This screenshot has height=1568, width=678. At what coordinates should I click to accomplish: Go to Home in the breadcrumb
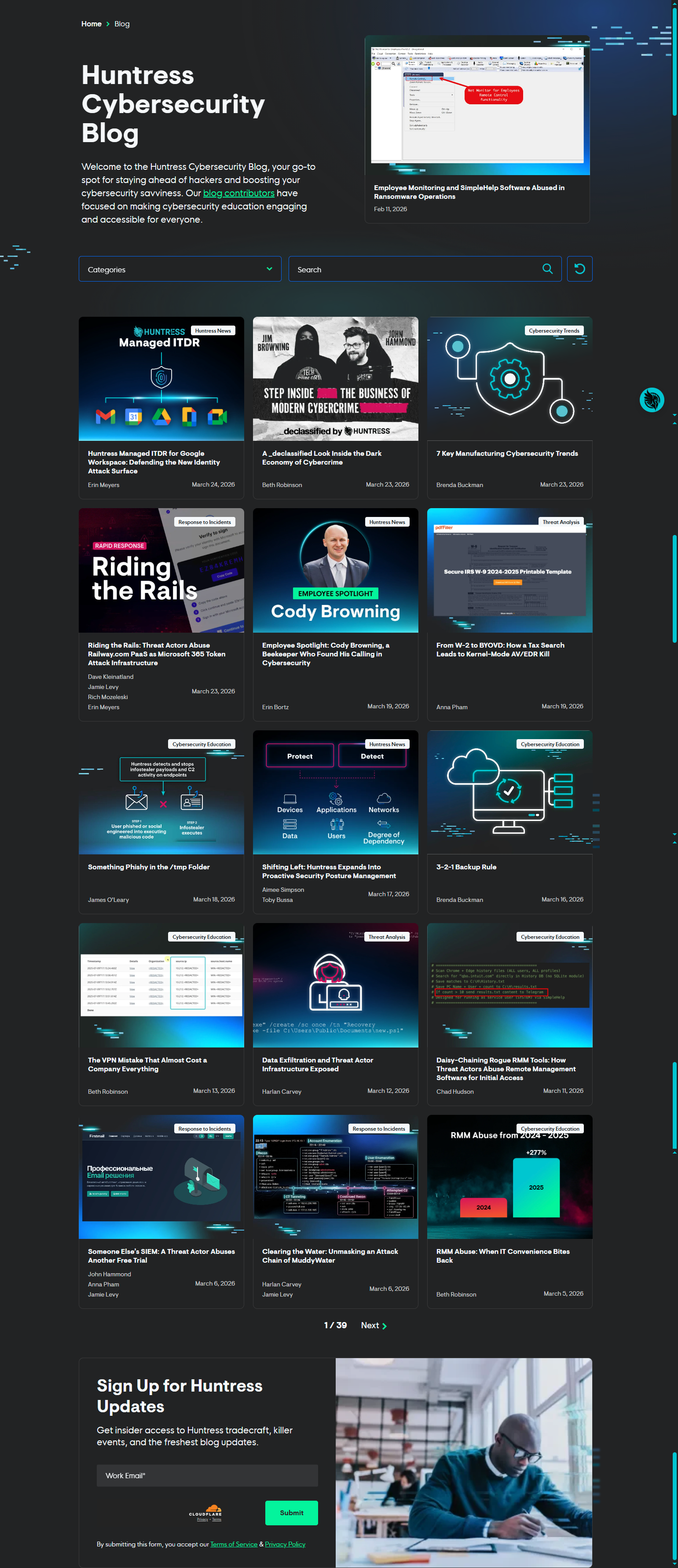pyautogui.click(x=91, y=24)
